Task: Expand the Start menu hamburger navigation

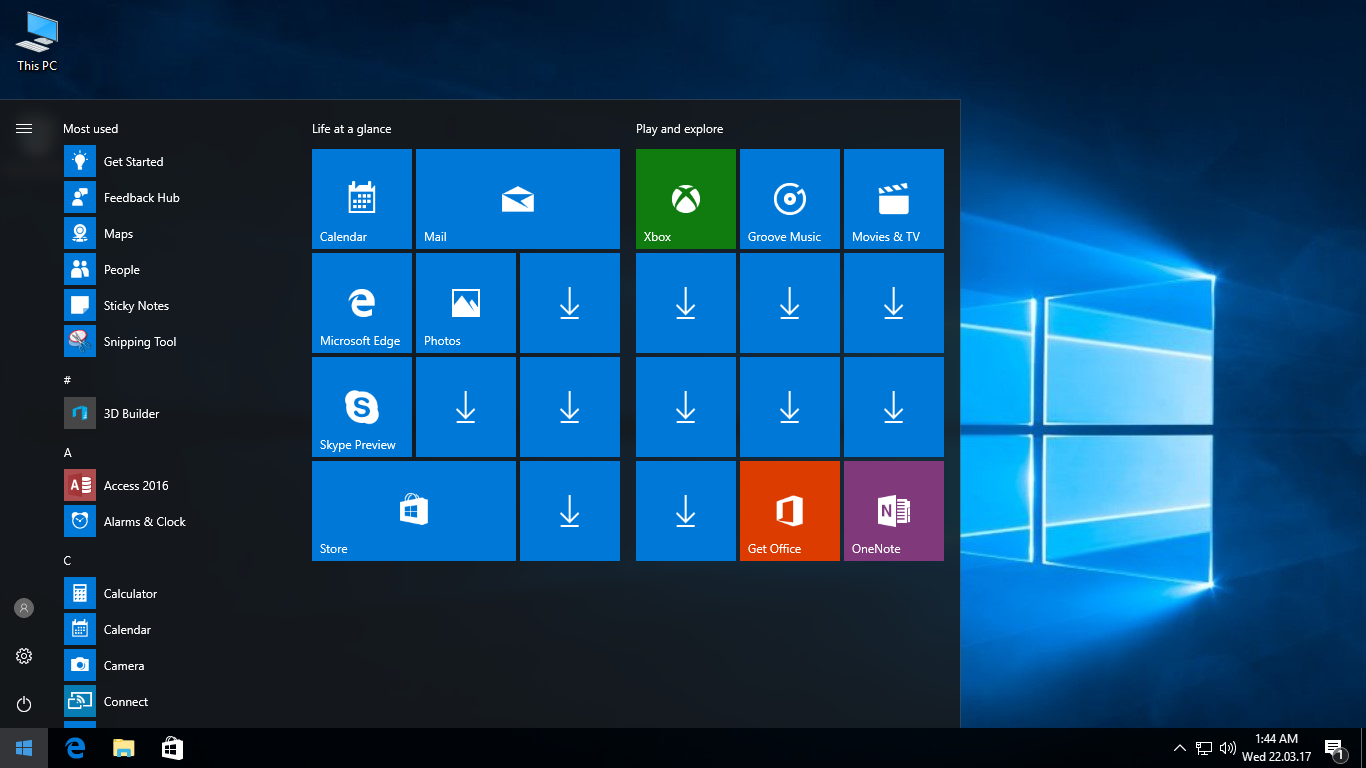Action: tap(24, 128)
